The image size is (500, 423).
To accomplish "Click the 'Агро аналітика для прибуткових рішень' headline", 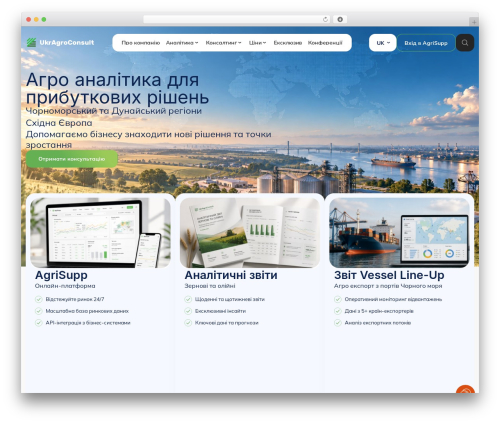I will click(117, 89).
